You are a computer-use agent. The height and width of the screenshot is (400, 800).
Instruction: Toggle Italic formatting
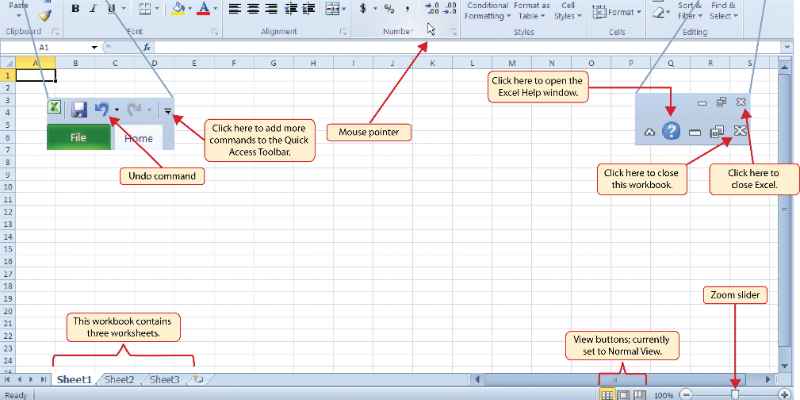click(93, 8)
